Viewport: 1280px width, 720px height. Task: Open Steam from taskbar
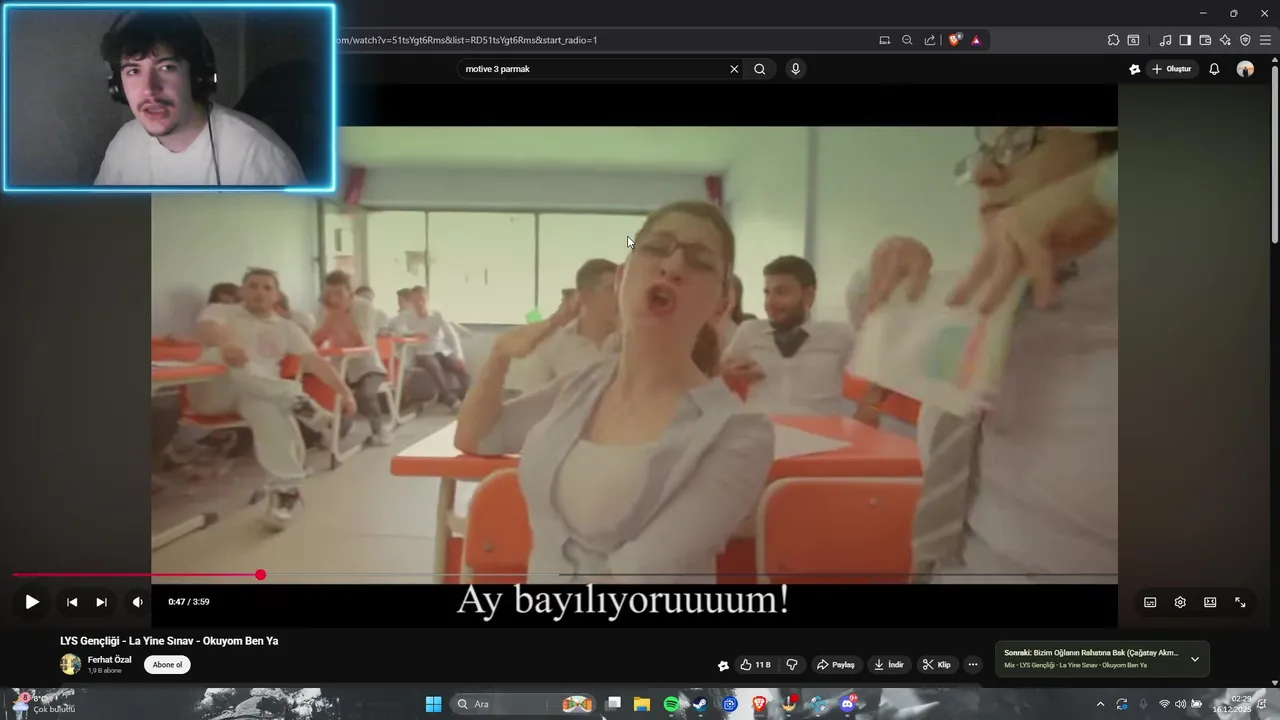(x=700, y=704)
